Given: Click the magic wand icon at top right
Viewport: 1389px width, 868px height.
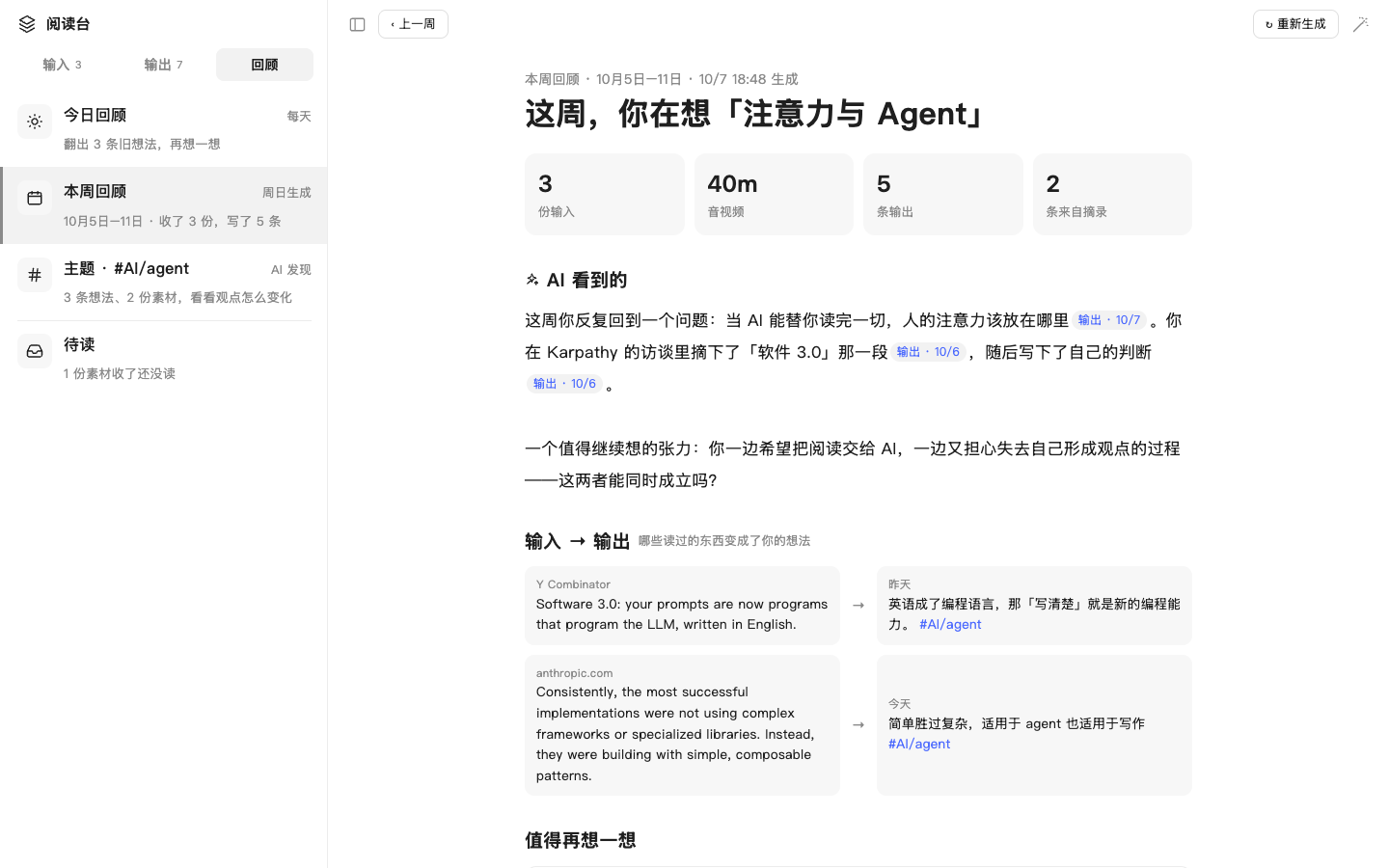Looking at the screenshot, I should pos(1360,24).
